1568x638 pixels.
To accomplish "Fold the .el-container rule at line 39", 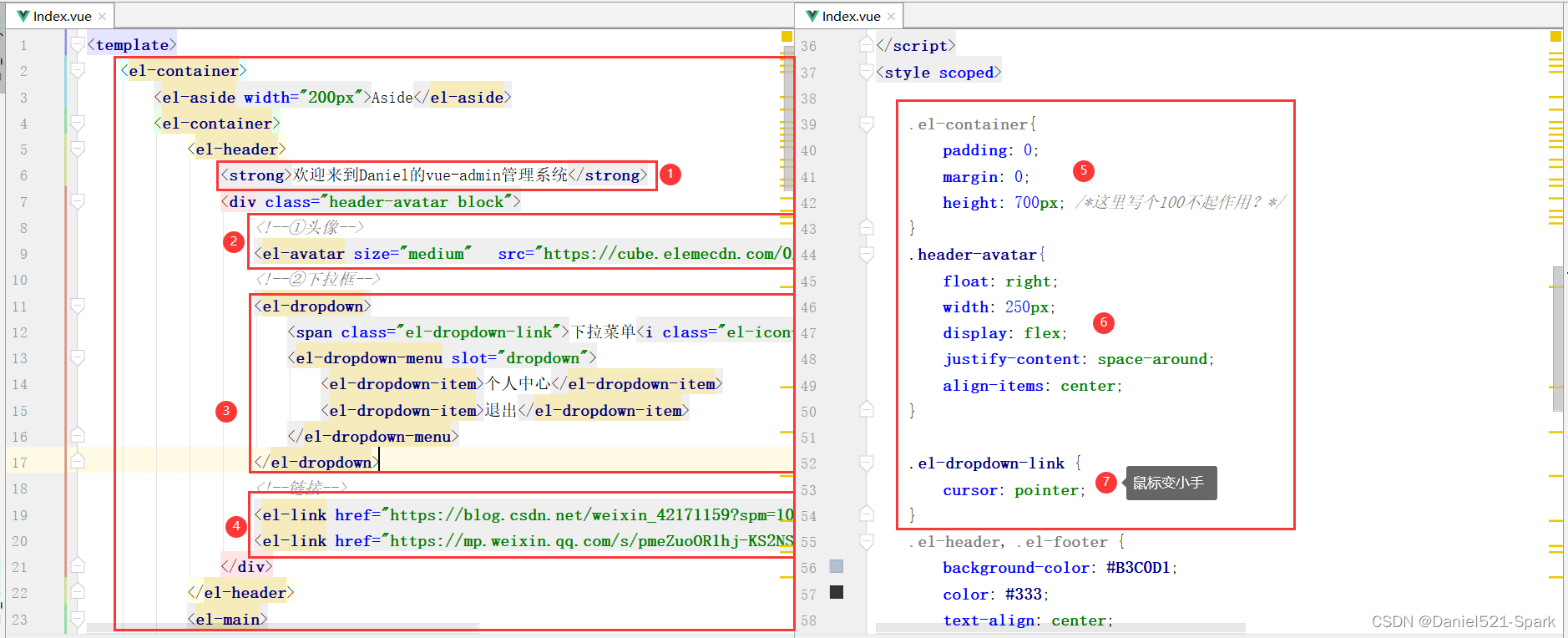I will pos(867,124).
